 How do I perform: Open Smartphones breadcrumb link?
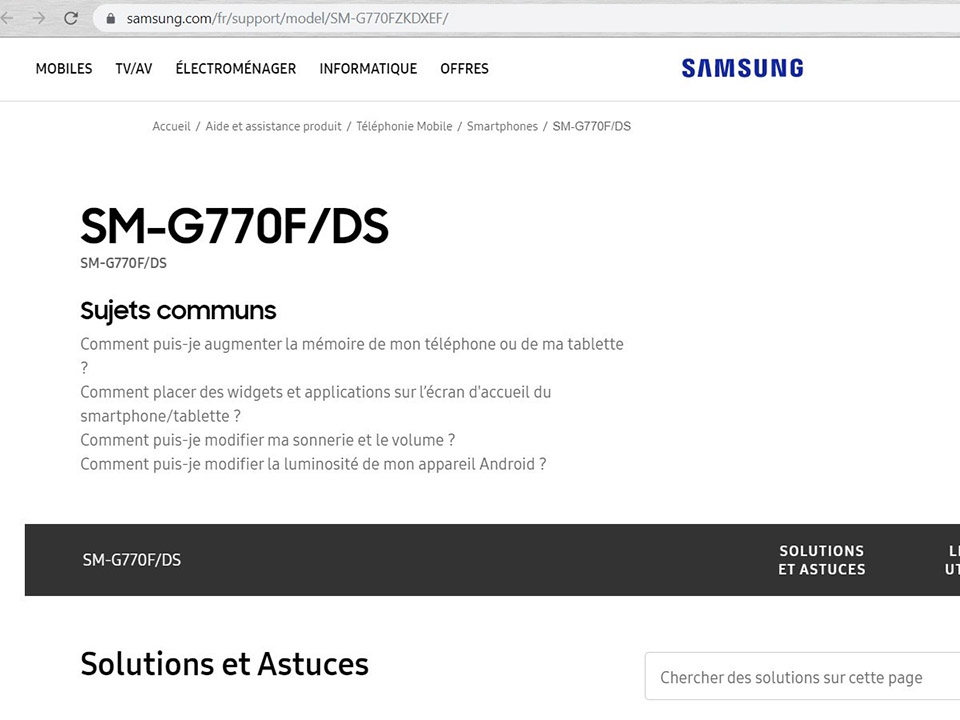[x=502, y=126]
